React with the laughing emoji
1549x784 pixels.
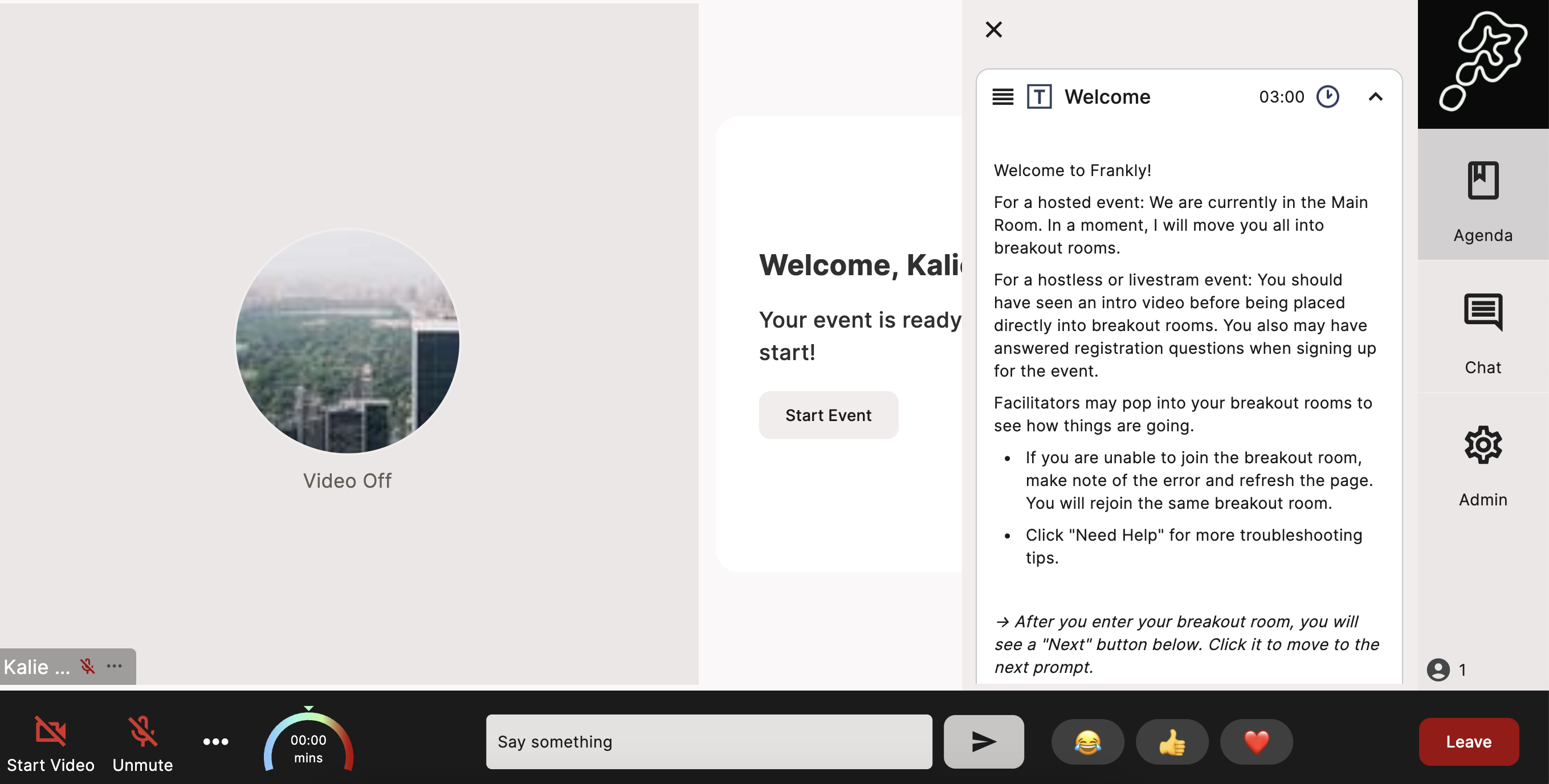[x=1087, y=741]
